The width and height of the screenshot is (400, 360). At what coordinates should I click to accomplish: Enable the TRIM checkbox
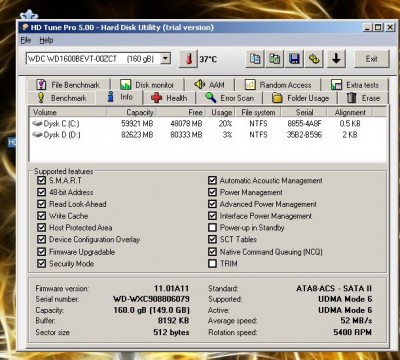[212, 264]
